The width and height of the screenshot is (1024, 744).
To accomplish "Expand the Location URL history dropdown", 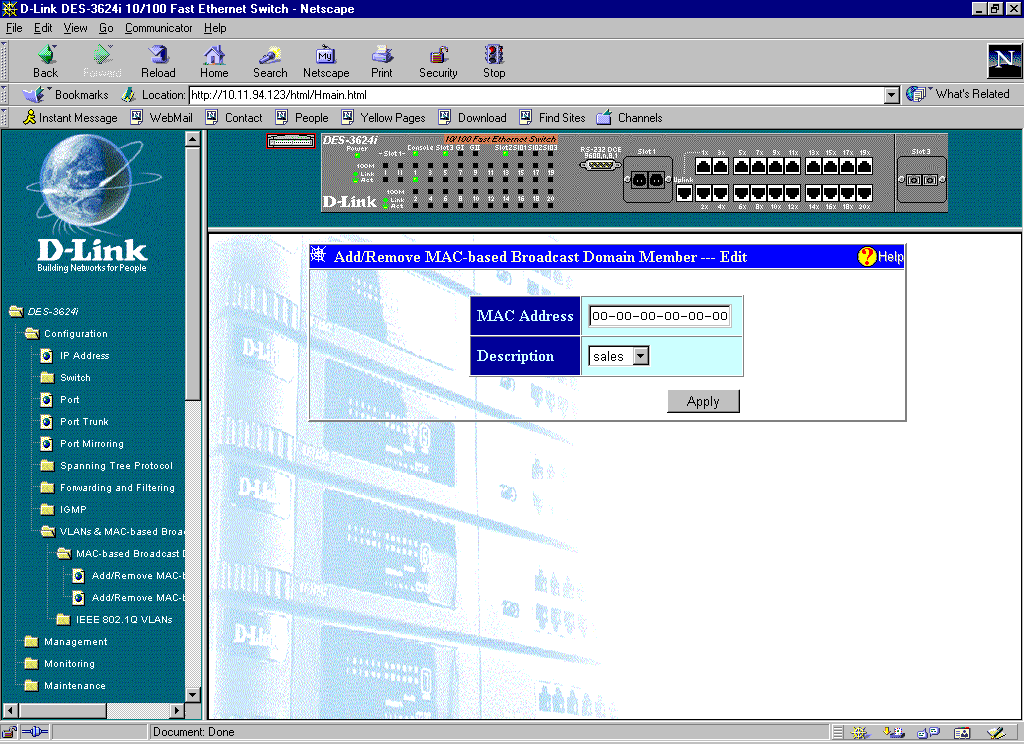I will (x=892, y=95).
